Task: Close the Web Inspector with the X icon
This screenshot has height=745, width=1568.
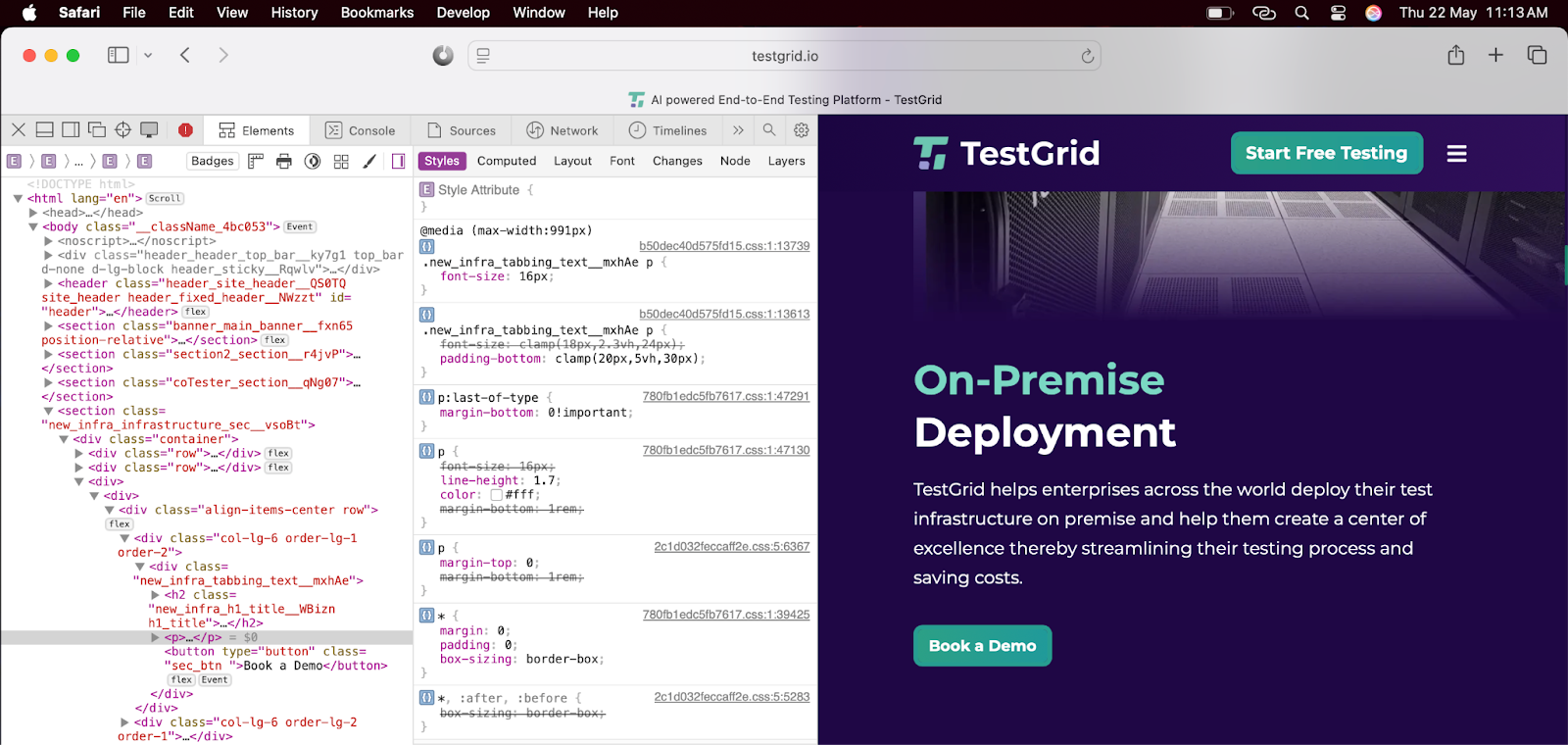Action: [19, 129]
